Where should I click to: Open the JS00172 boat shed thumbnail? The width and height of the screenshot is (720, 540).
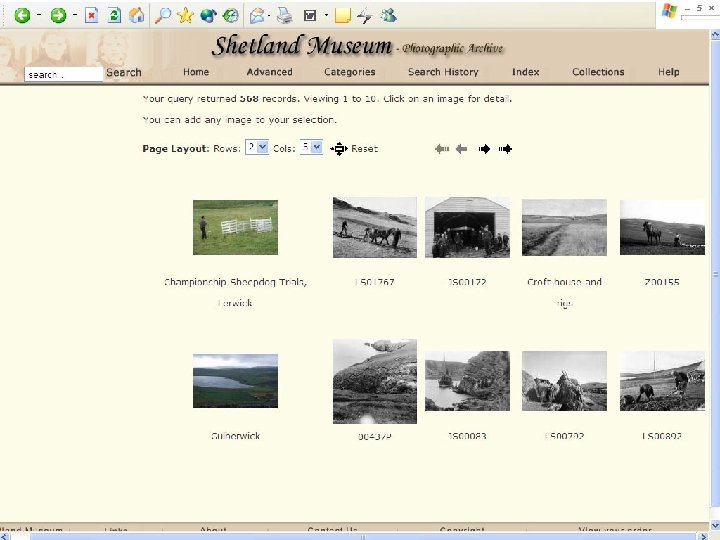tap(467, 227)
